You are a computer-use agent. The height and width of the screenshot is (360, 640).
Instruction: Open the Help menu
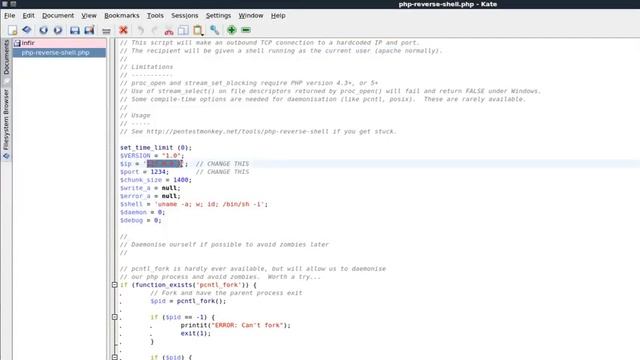[278, 16]
